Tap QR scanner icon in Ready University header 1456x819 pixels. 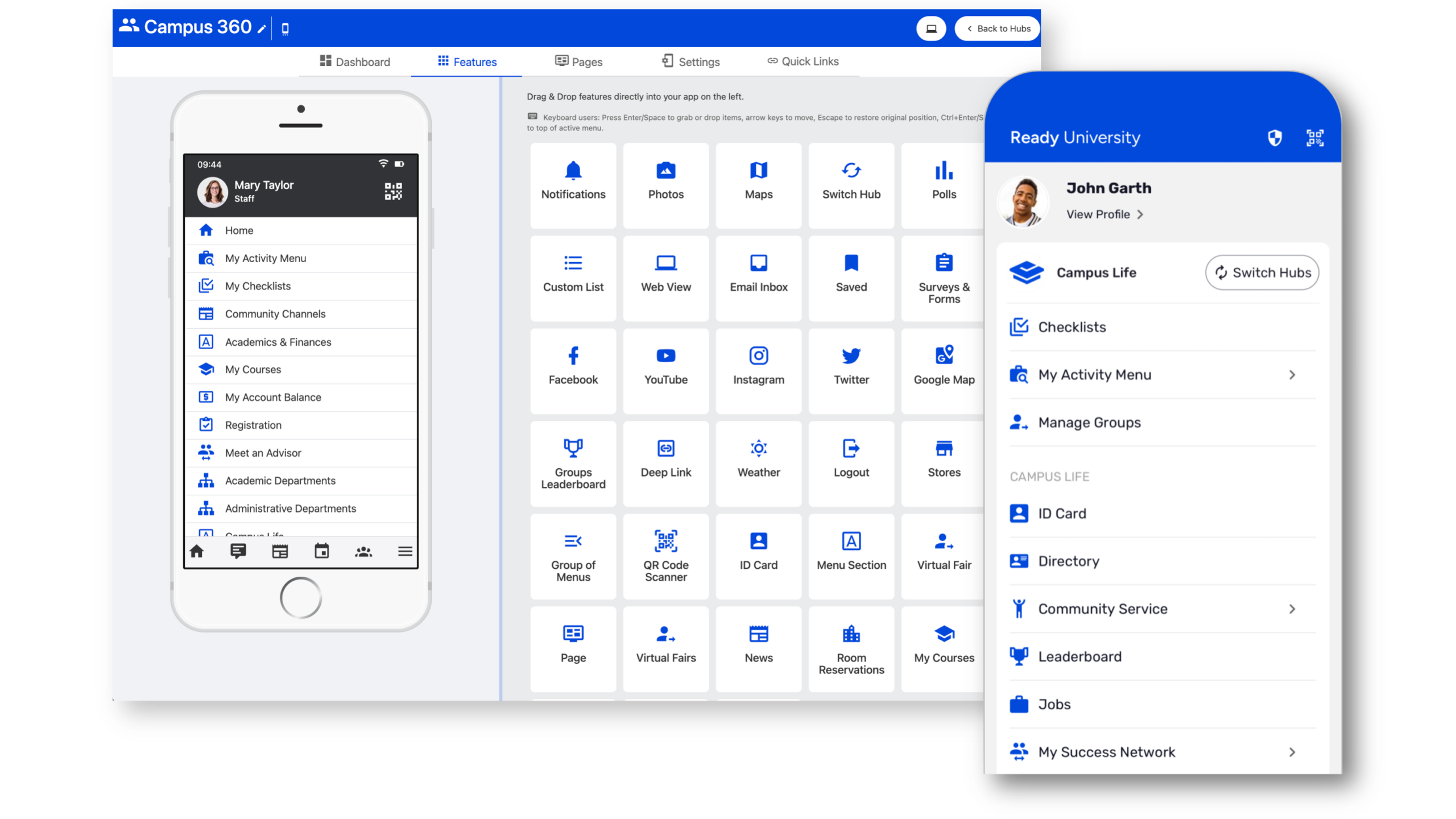(x=1314, y=138)
